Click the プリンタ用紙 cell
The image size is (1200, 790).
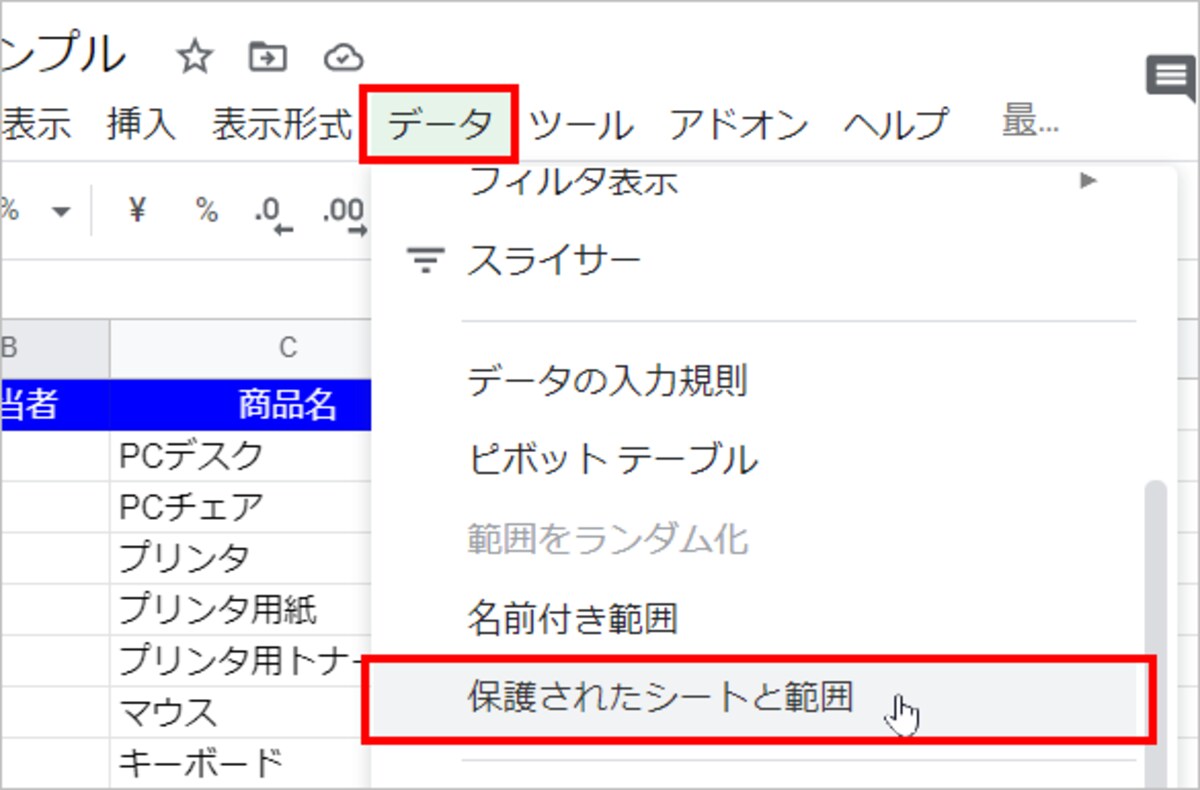(241, 609)
